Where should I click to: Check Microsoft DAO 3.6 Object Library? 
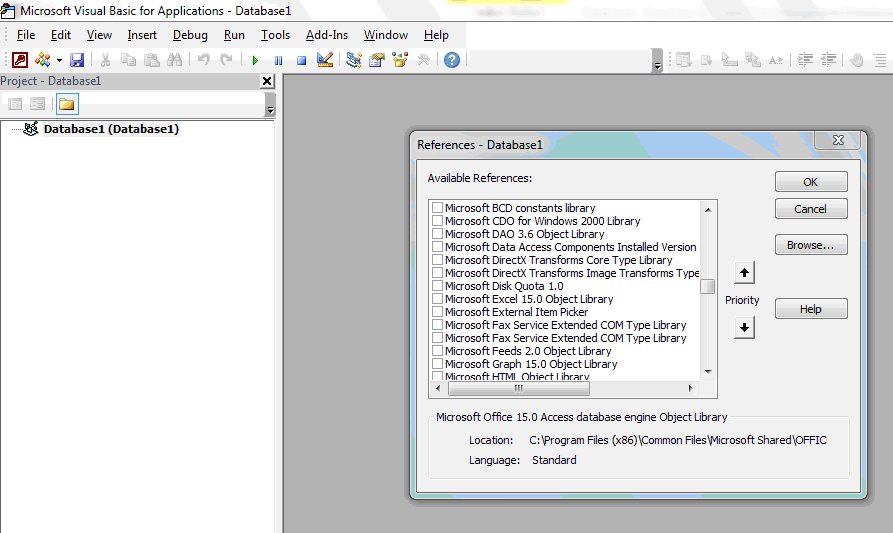pyautogui.click(x=437, y=233)
